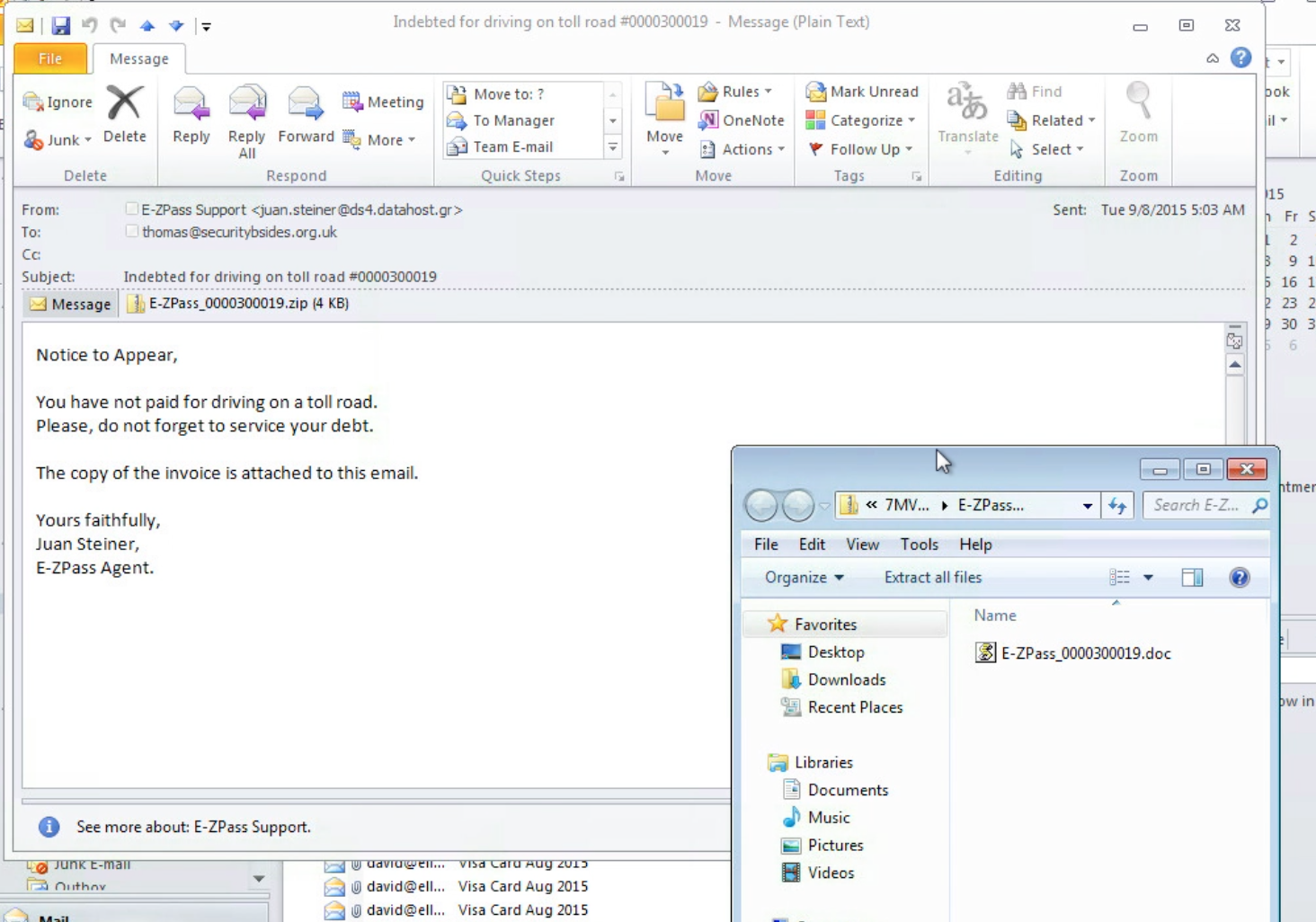Delete the open message

pyautogui.click(x=124, y=114)
